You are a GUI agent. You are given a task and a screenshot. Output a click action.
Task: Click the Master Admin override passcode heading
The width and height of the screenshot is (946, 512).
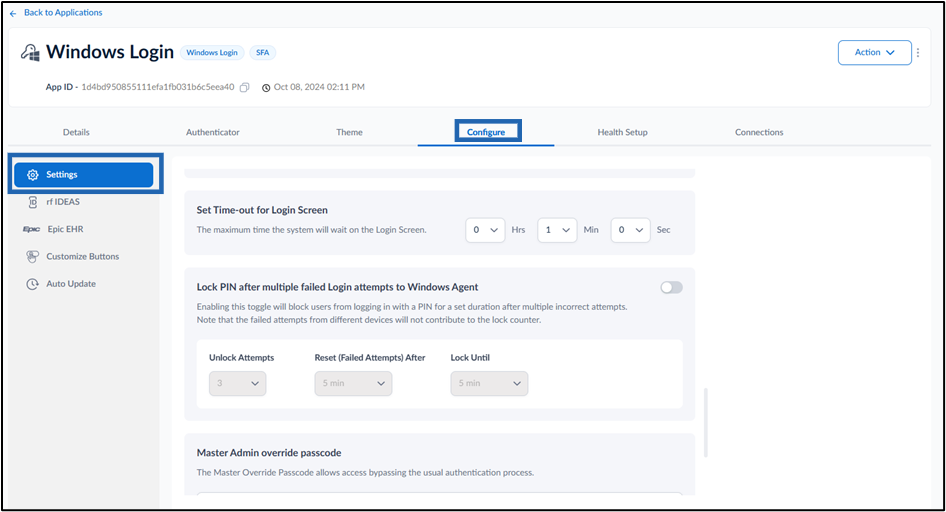pyautogui.click(x=268, y=453)
